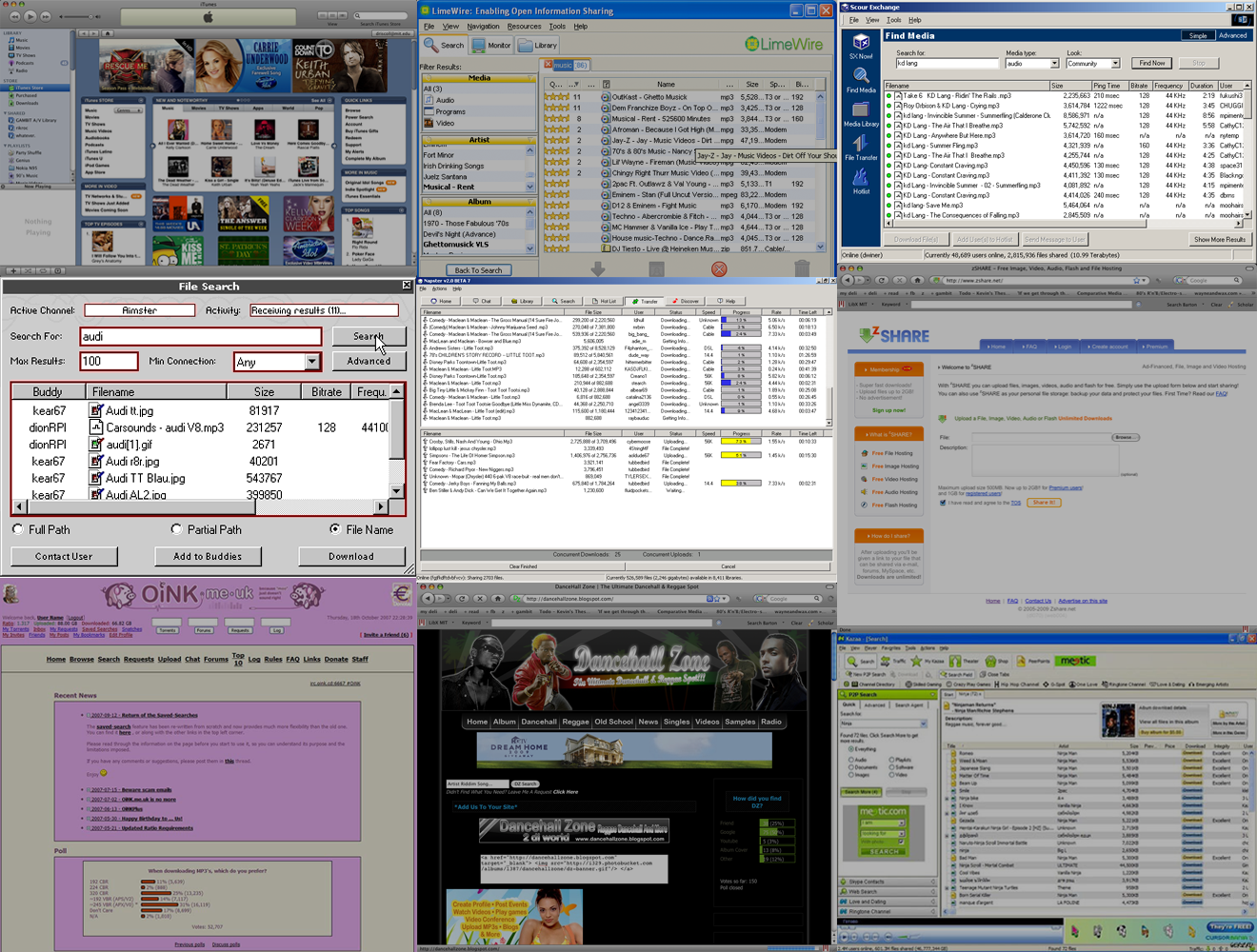Click the LimeWire logo
This screenshot has width=1257, height=952.
pos(784,44)
